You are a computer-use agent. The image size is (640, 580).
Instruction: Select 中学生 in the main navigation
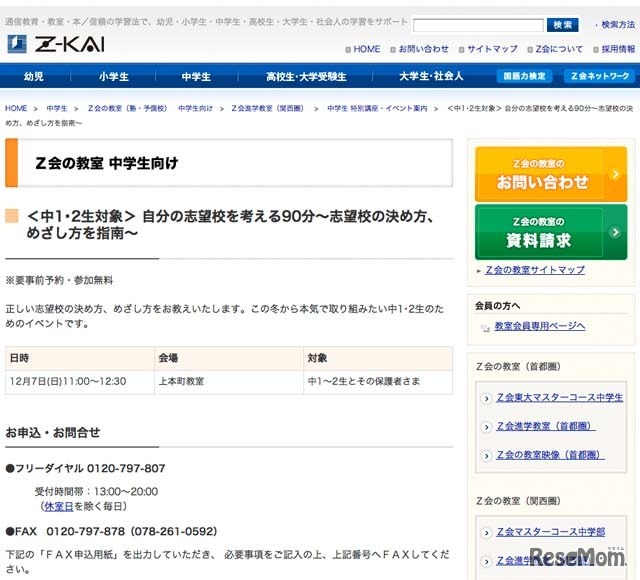196,76
